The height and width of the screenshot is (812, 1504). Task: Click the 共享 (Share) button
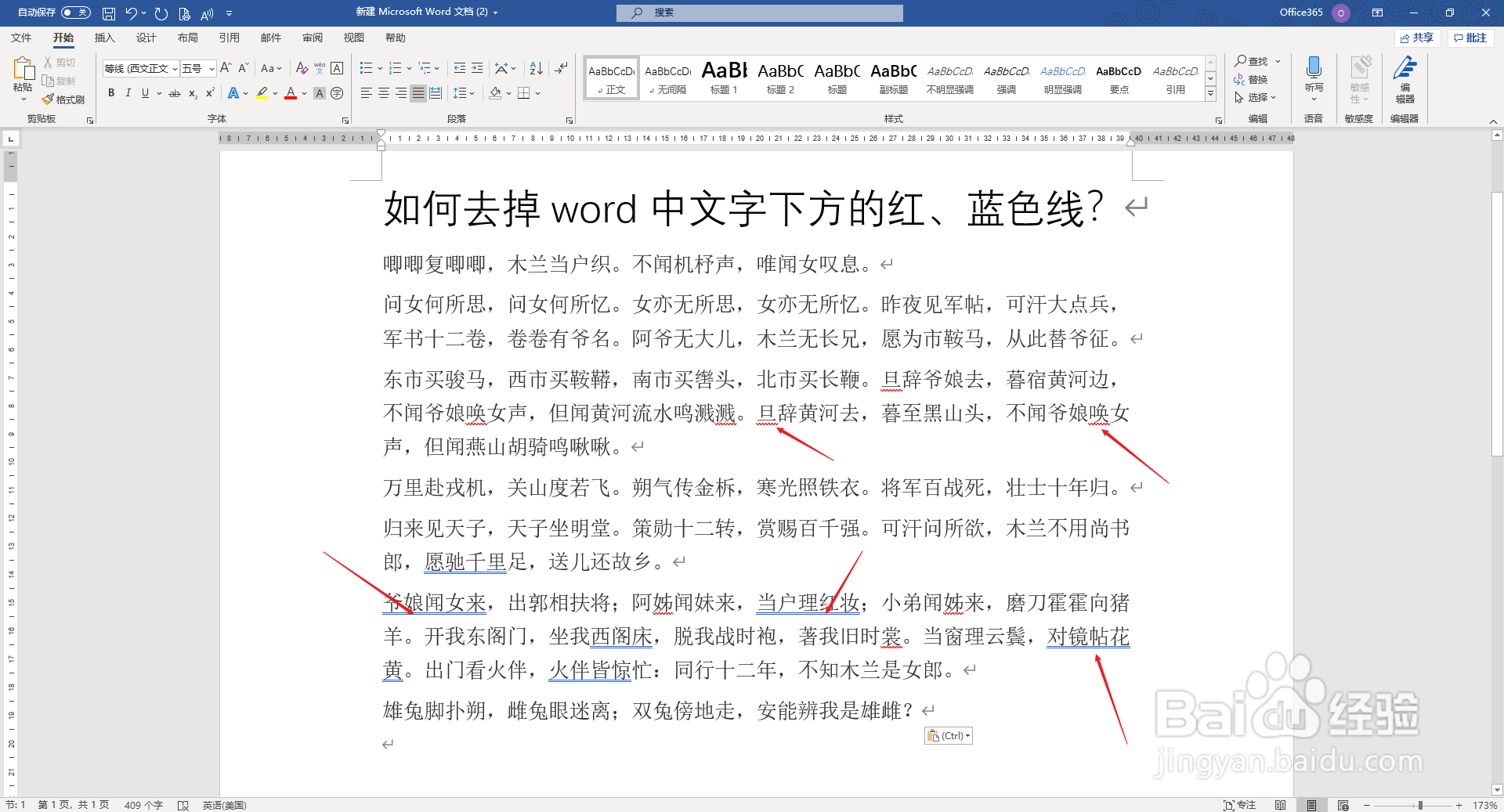tap(1418, 38)
